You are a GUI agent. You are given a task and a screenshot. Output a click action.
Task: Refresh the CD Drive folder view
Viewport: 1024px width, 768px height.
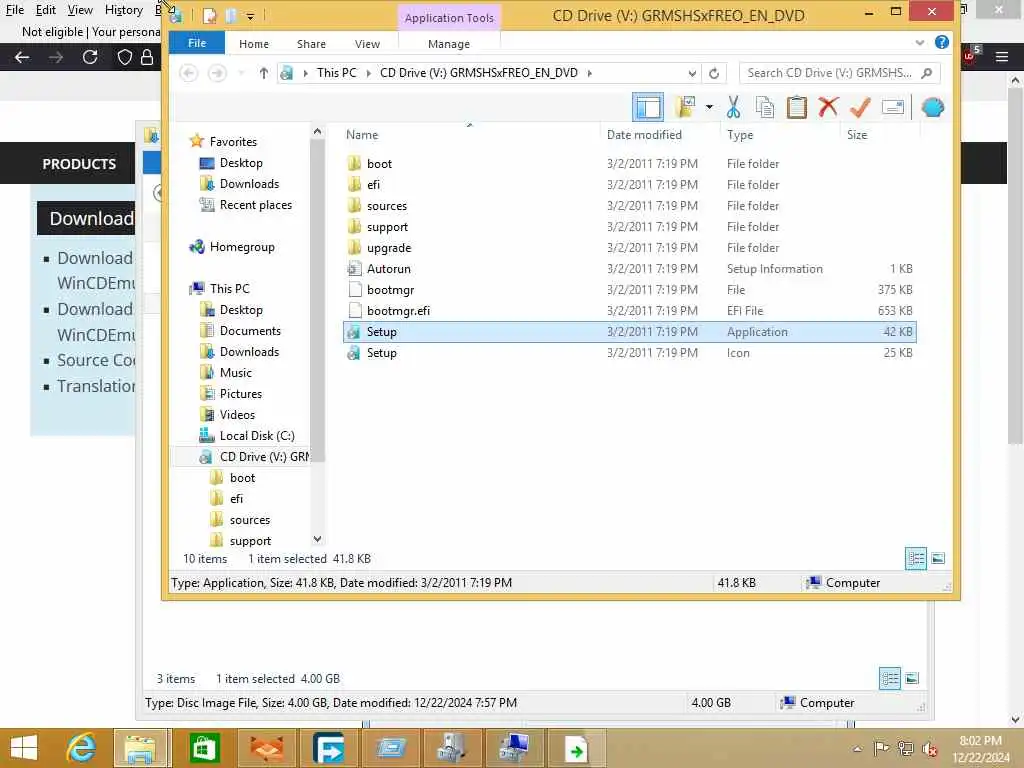(714, 73)
